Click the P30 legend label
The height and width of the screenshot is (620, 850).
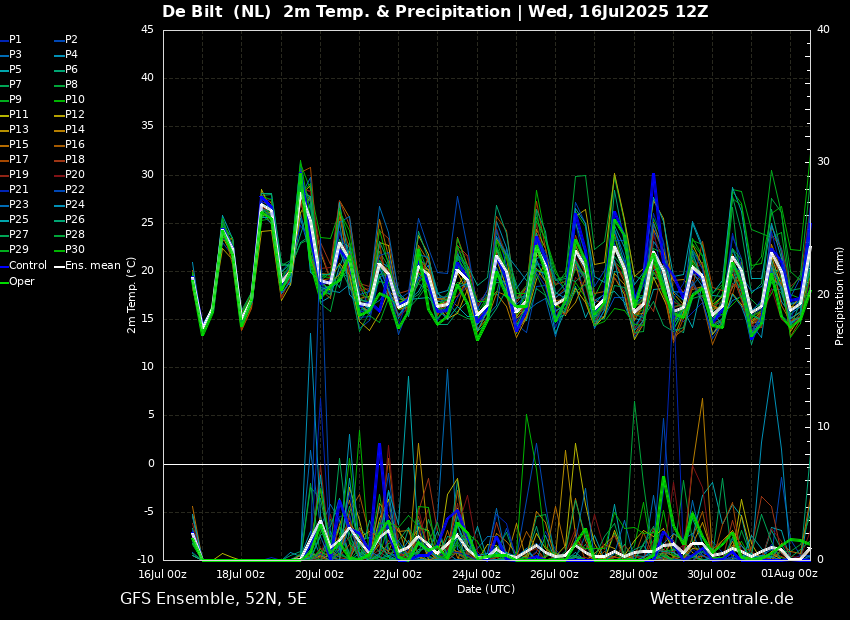pos(70,249)
